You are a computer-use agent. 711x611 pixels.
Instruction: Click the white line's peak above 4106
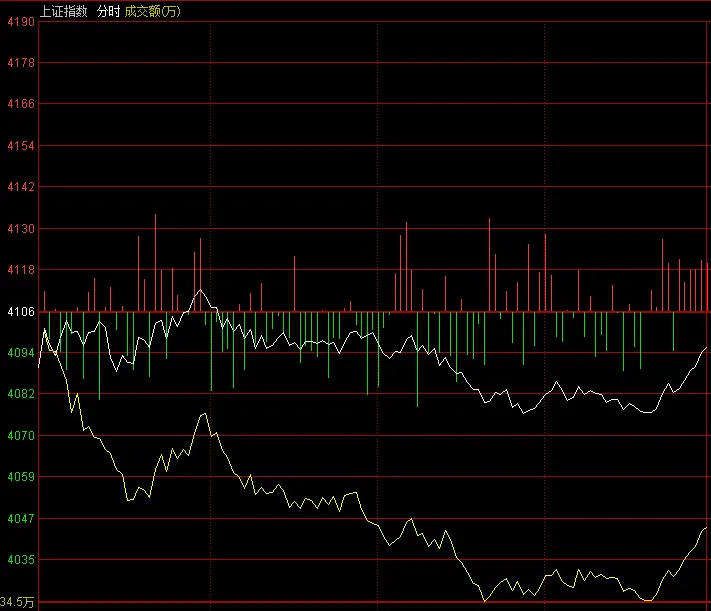(201, 289)
